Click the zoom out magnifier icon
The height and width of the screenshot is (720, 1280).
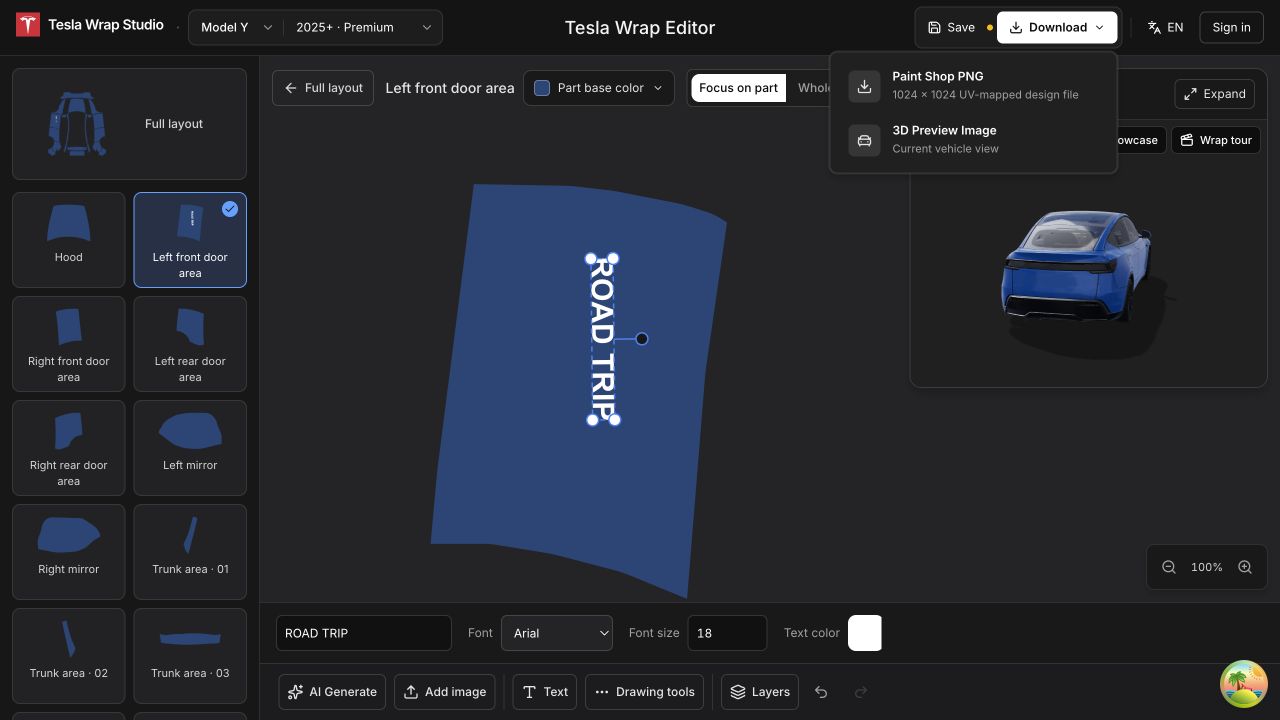point(1169,567)
